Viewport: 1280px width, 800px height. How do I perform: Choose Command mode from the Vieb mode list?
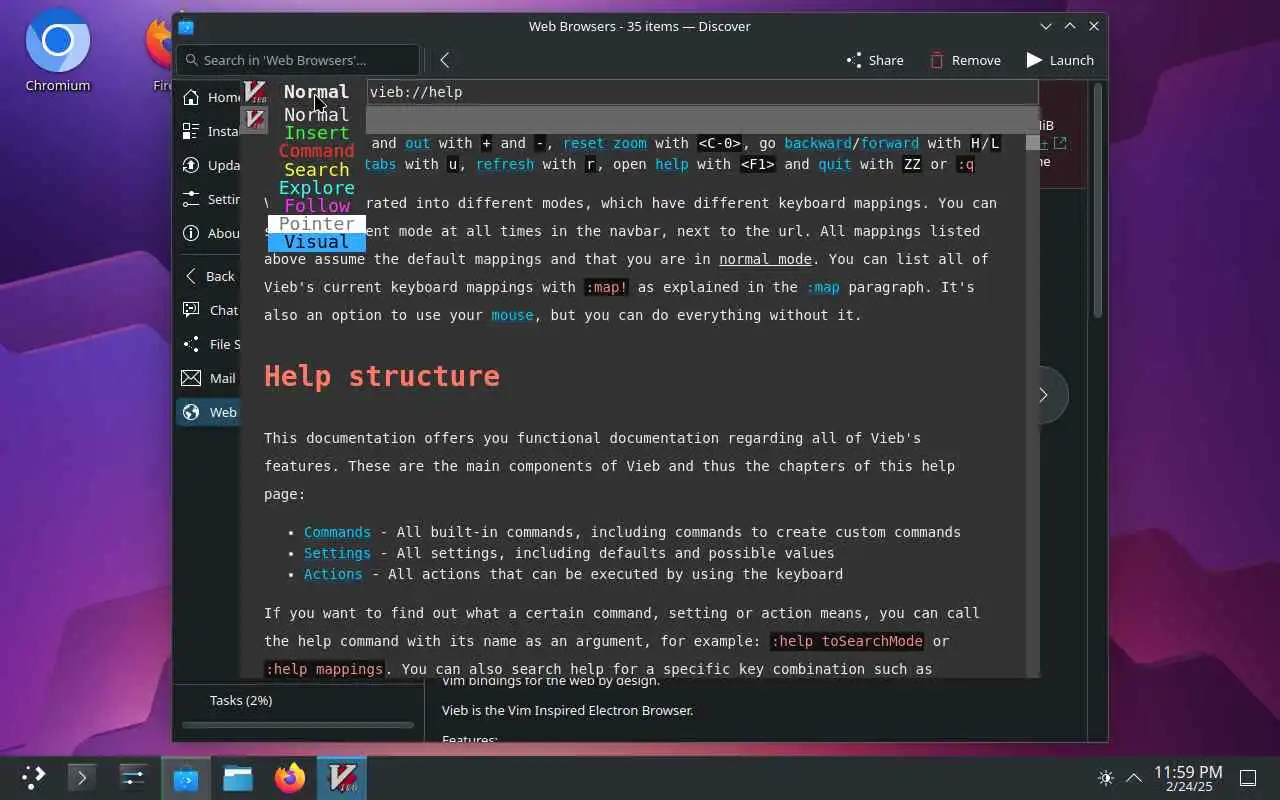pyautogui.click(x=316, y=151)
